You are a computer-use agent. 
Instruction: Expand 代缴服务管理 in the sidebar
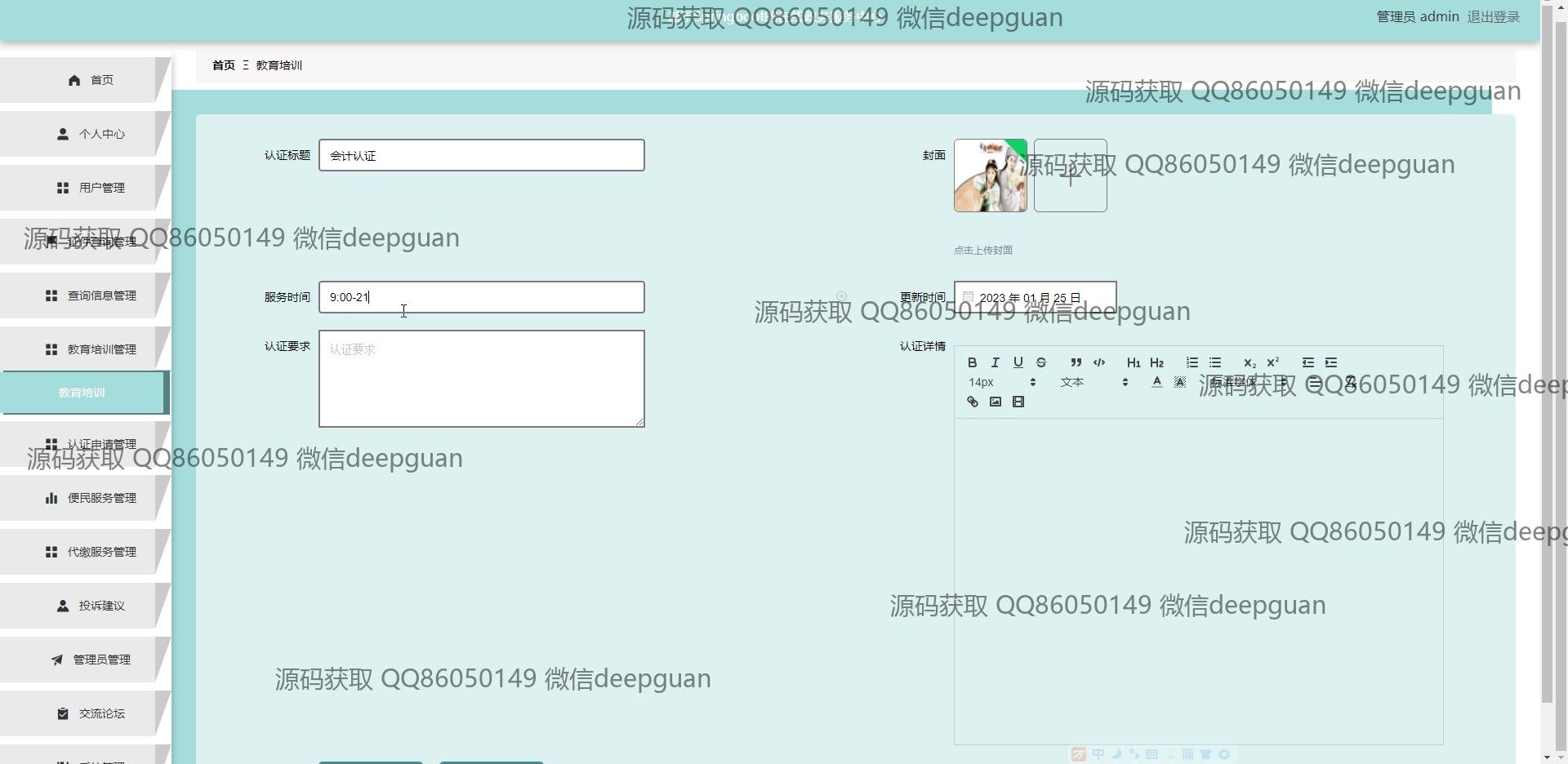86,552
